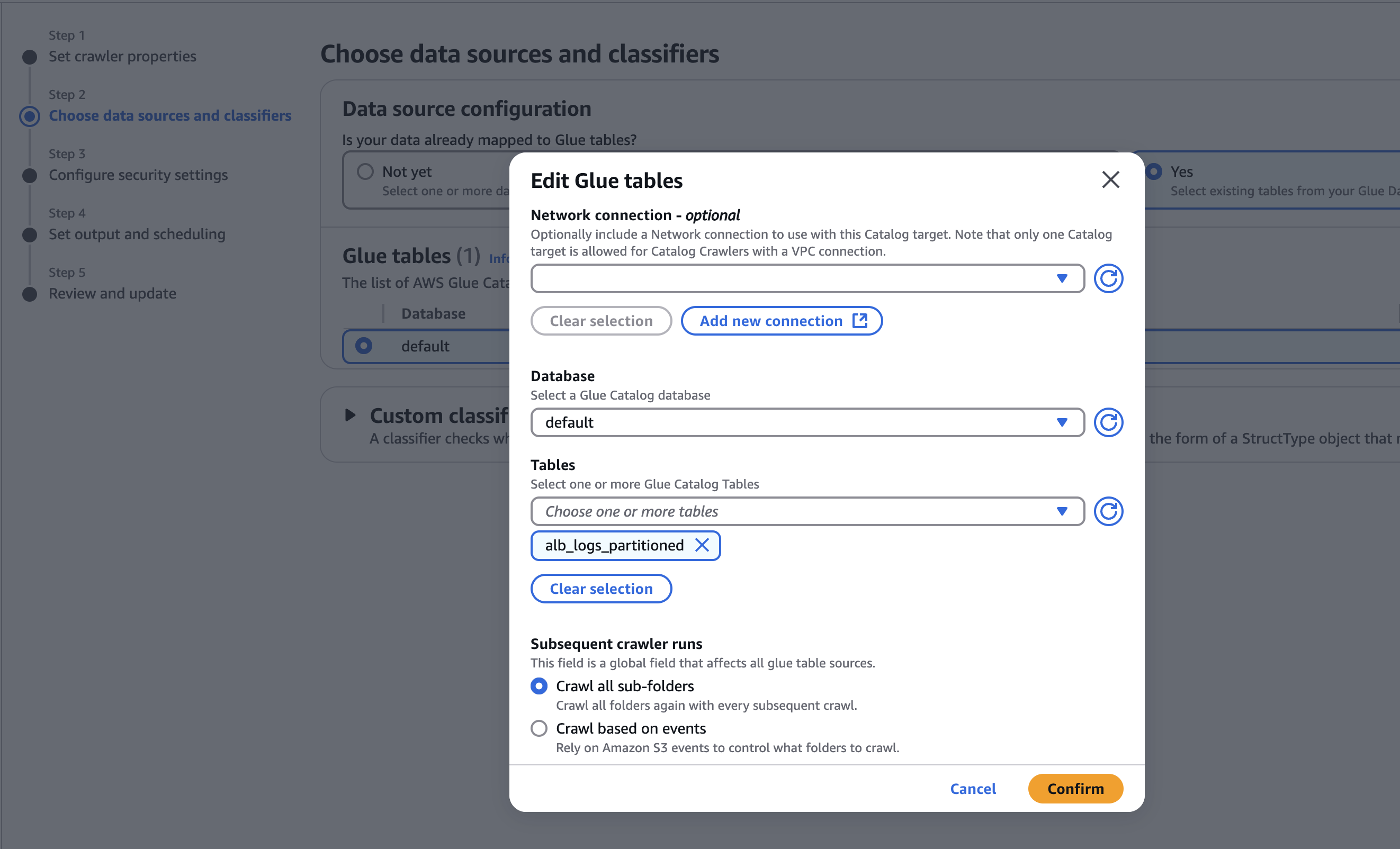Select the Not yet radio option

365,171
